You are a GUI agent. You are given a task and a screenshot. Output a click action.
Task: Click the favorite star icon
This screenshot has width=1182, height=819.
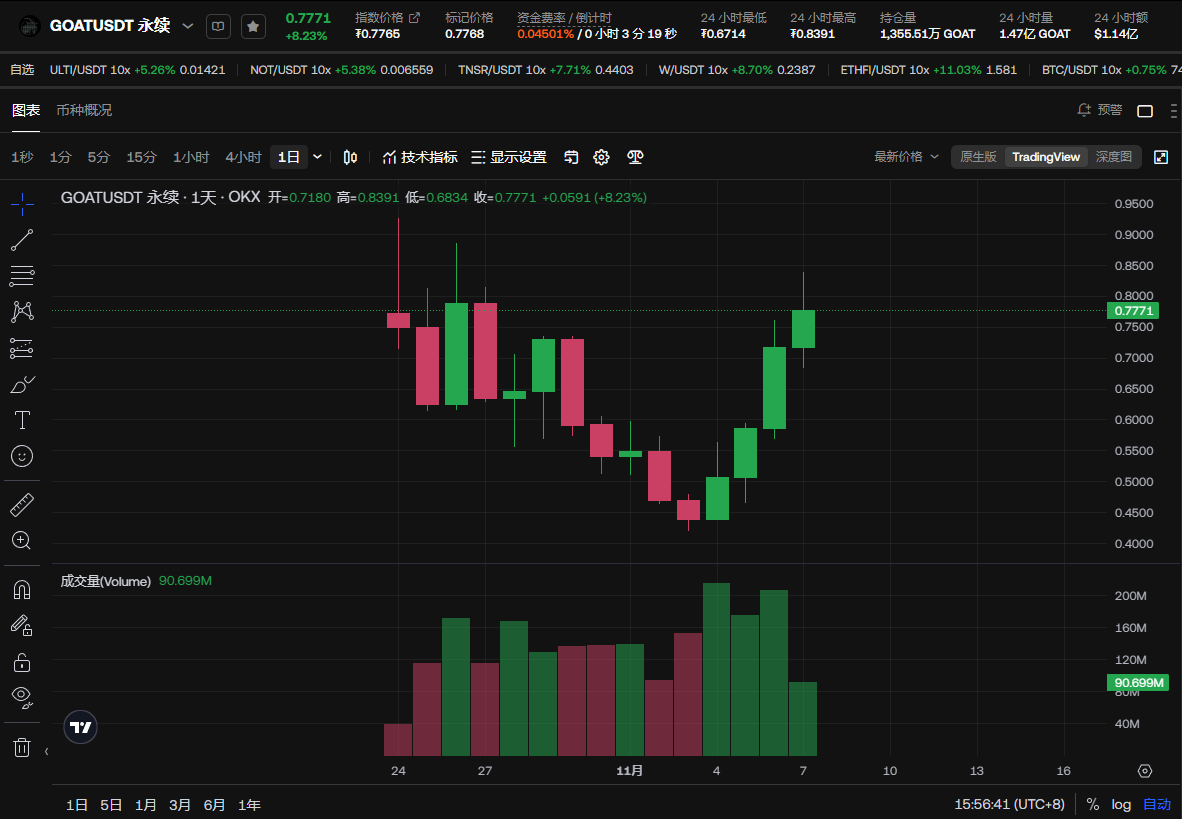tap(253, 26)
